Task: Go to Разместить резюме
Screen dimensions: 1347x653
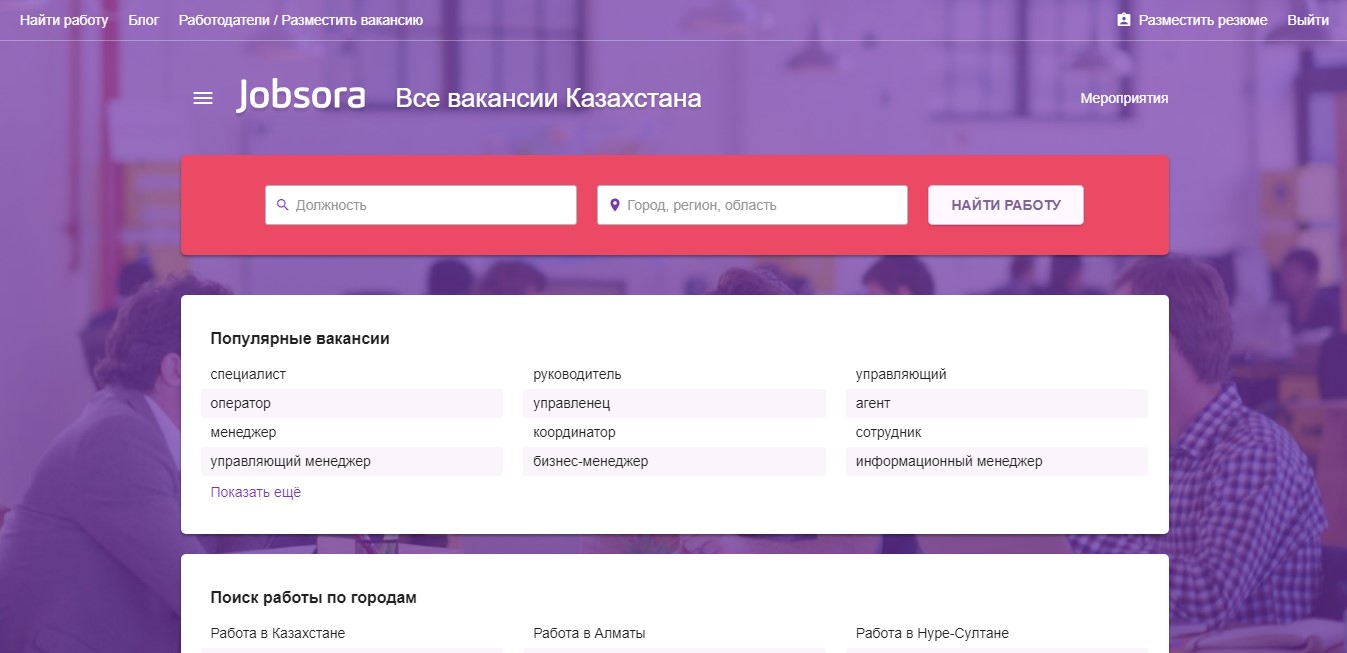Action: click(1203, 20)
